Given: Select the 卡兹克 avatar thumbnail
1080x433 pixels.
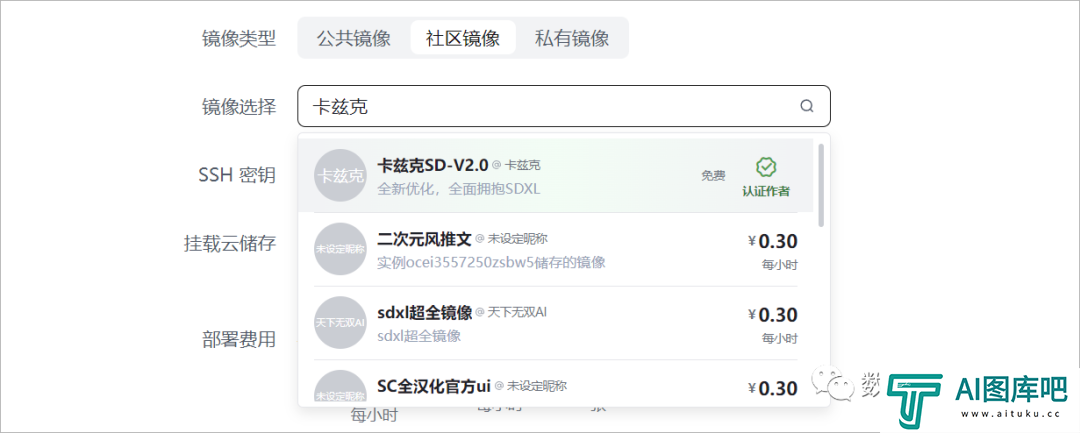Looking at the screenshot, I should tap(340, 176).
